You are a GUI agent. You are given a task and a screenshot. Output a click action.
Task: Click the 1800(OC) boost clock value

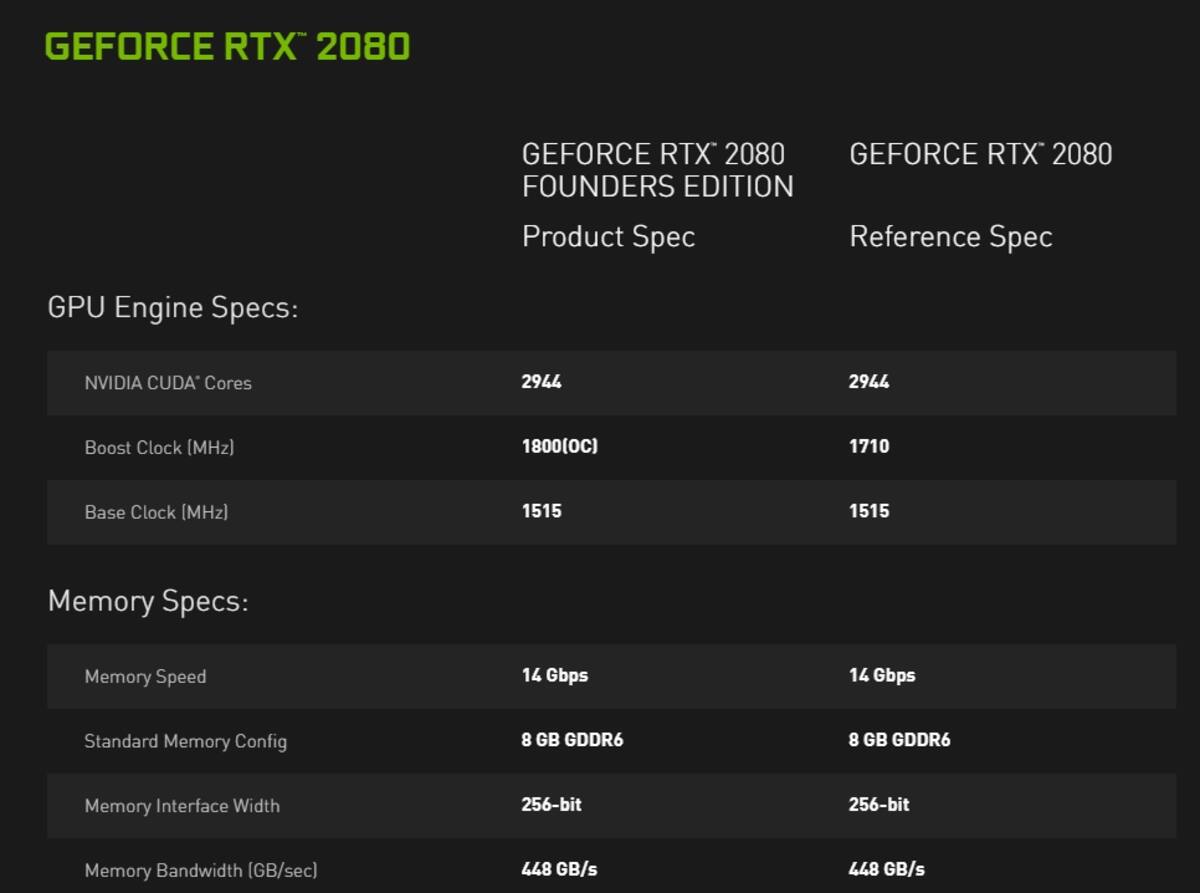coord(559,446)
